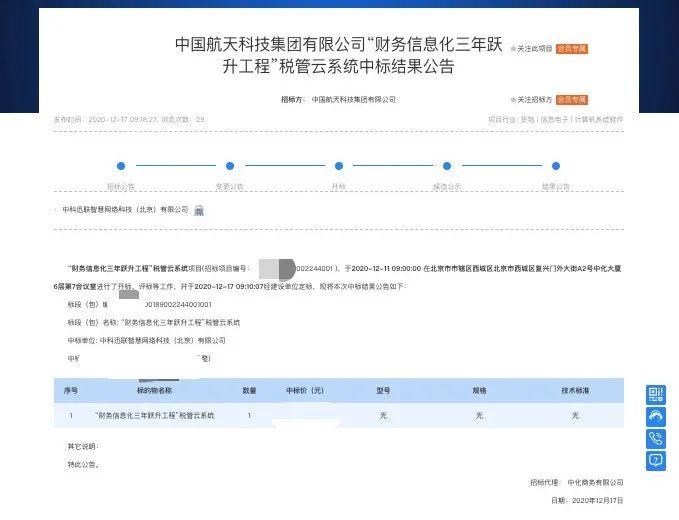The height and width of the screenshot is (520, 679).
Task: Click 无 in the 技术标准 column
Action: pos(575,416)
